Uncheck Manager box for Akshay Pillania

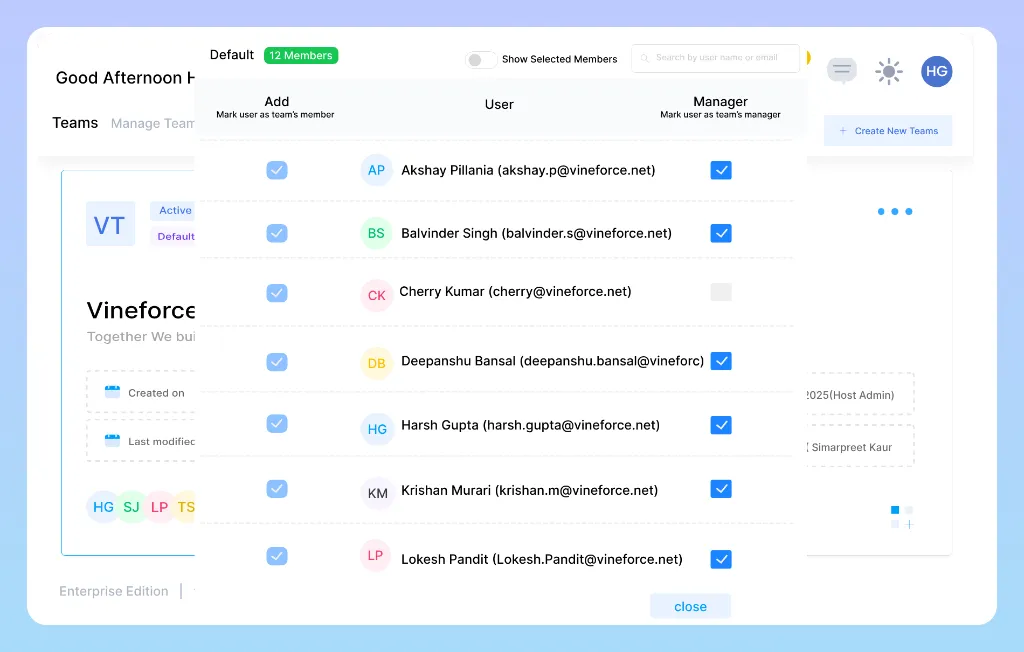[x=721, y=171]
